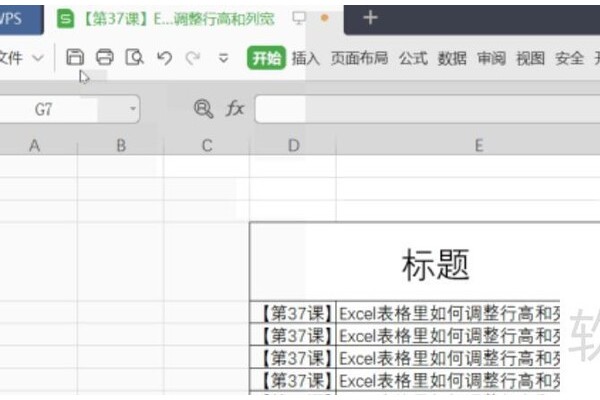Click the green S spreadsheet icon on tab

pos(65,18)
